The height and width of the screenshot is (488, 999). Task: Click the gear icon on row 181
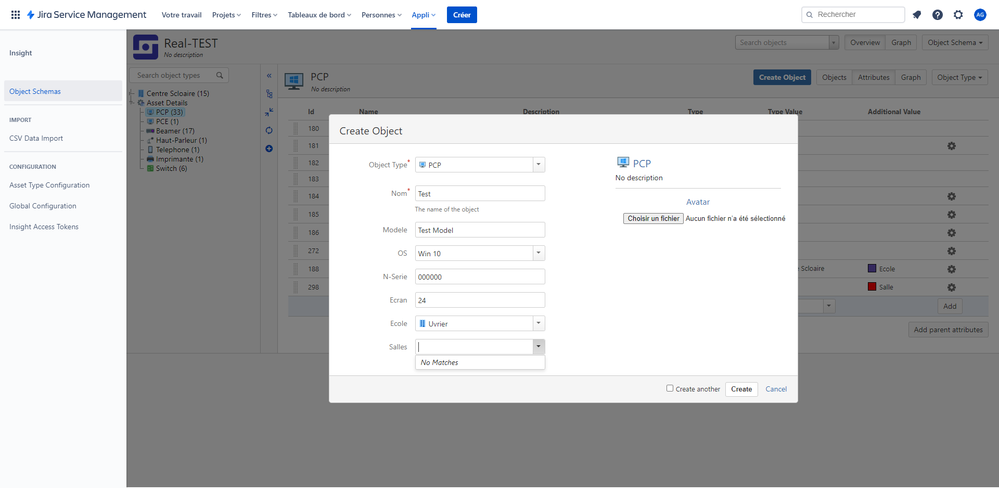pos(951,146)
